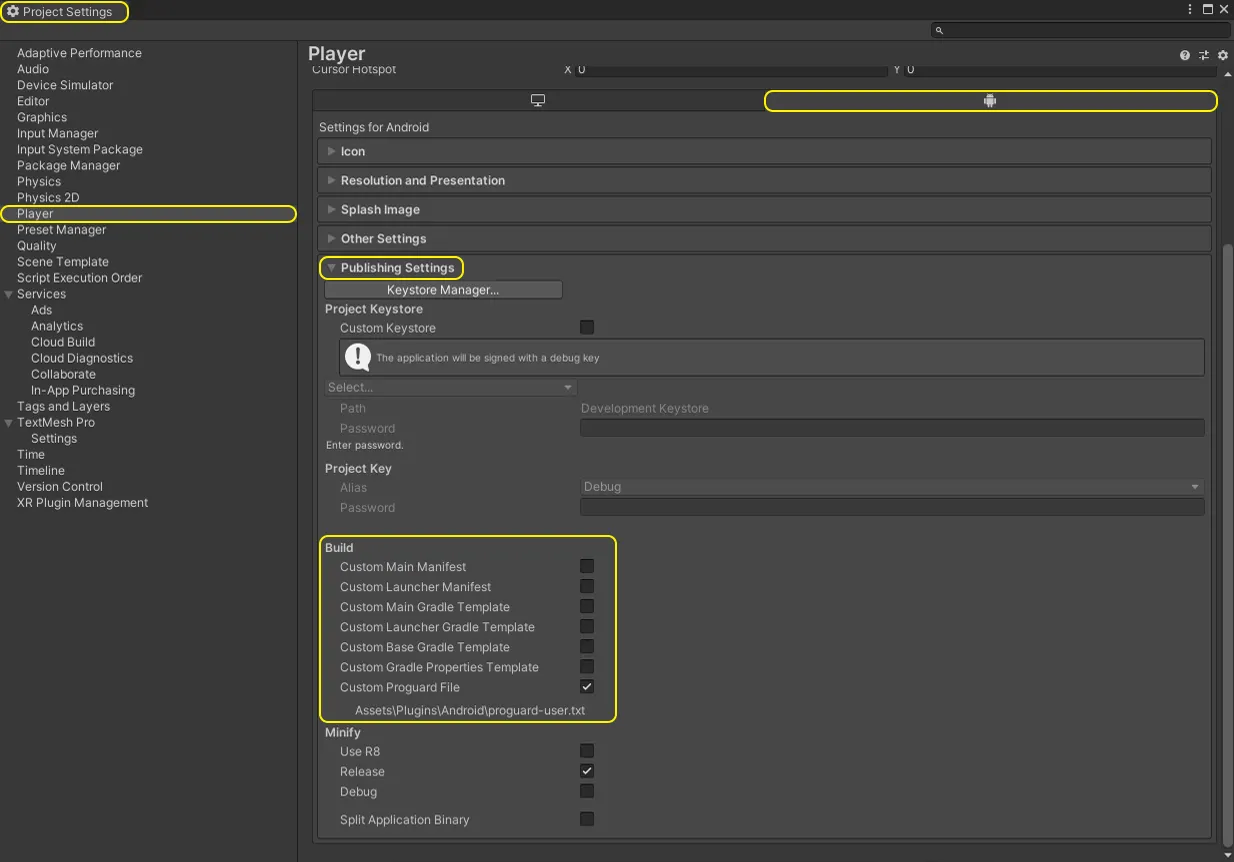Viewport: 1234px width, 862px height.
Task: Expand the Splash Image section
Action: tap(765, 210)
